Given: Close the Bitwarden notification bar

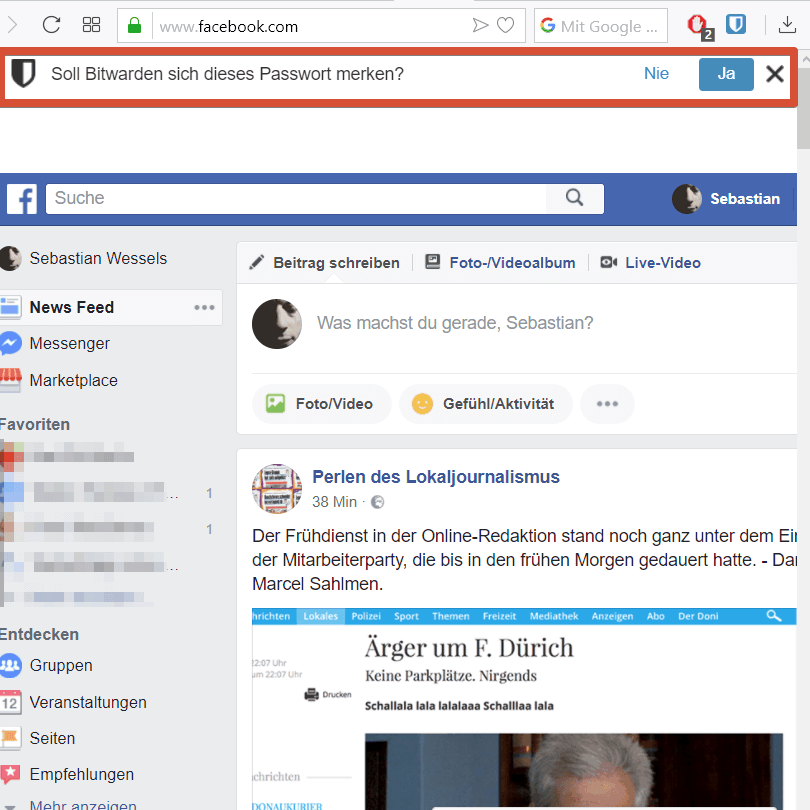Looking at the screenshot, I should pyautogui.click(x=775, y=74).
